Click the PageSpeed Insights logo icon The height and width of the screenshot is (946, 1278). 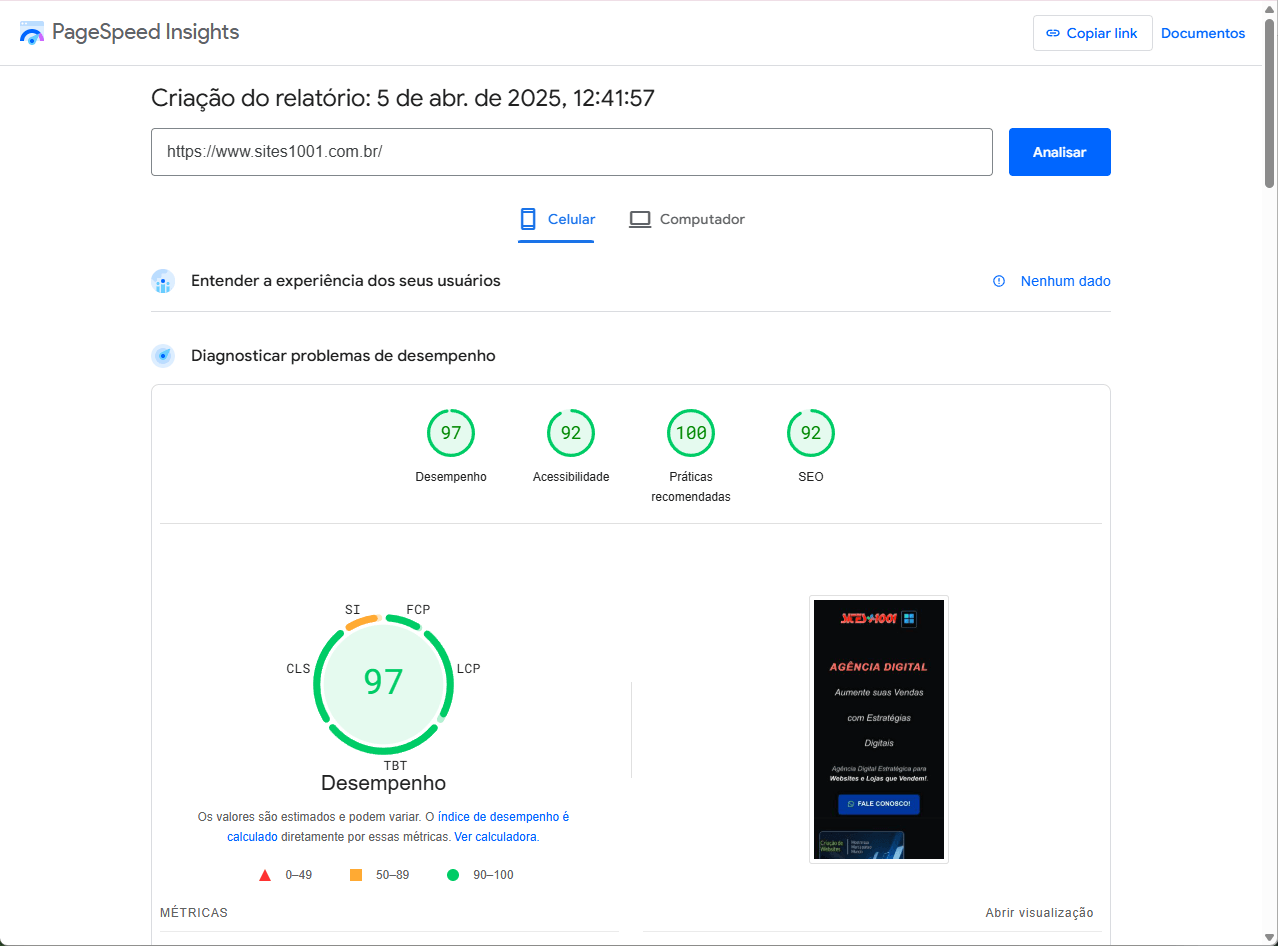tap(32, 32)
